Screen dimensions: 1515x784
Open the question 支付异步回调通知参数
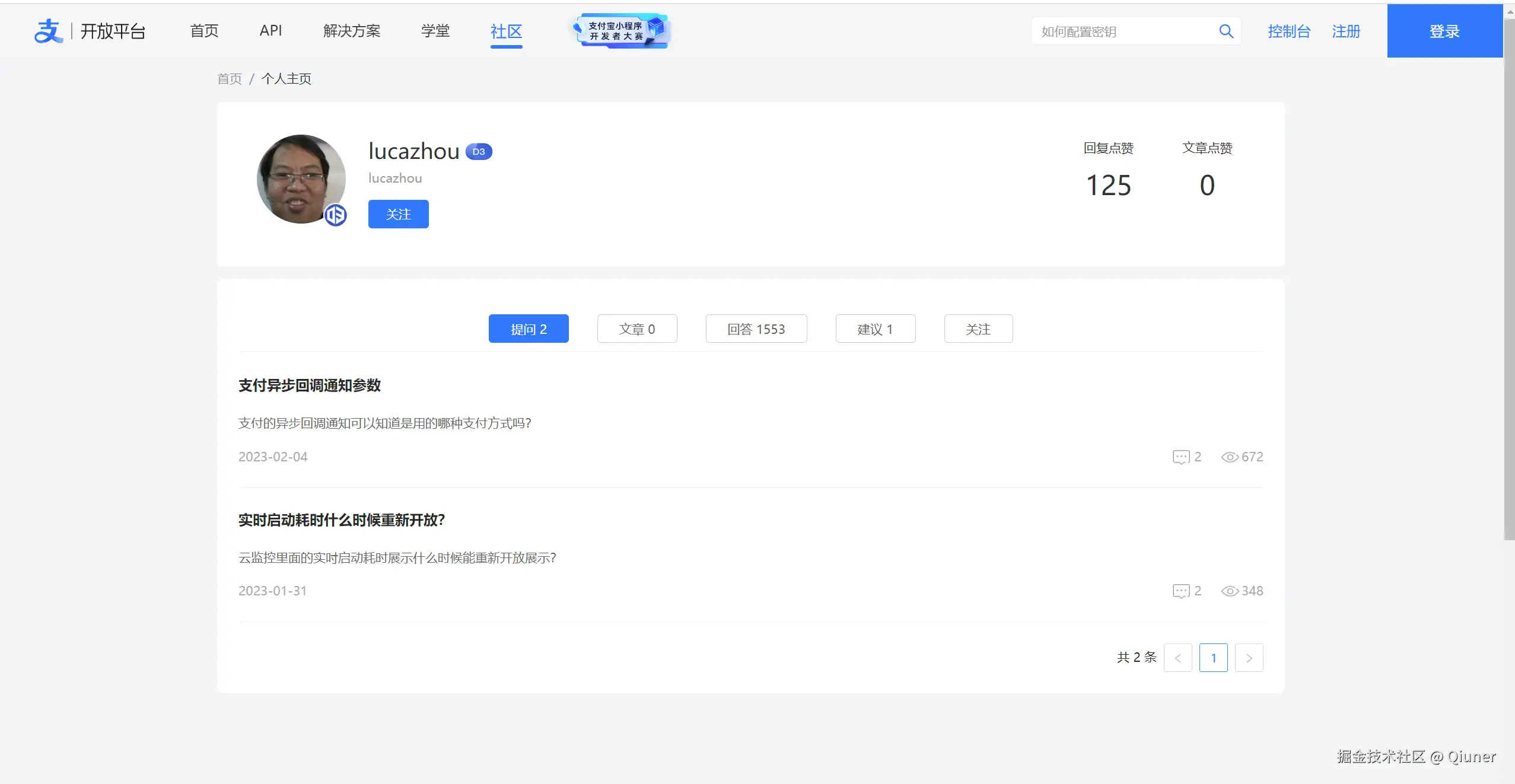click(x=309, y=385)
